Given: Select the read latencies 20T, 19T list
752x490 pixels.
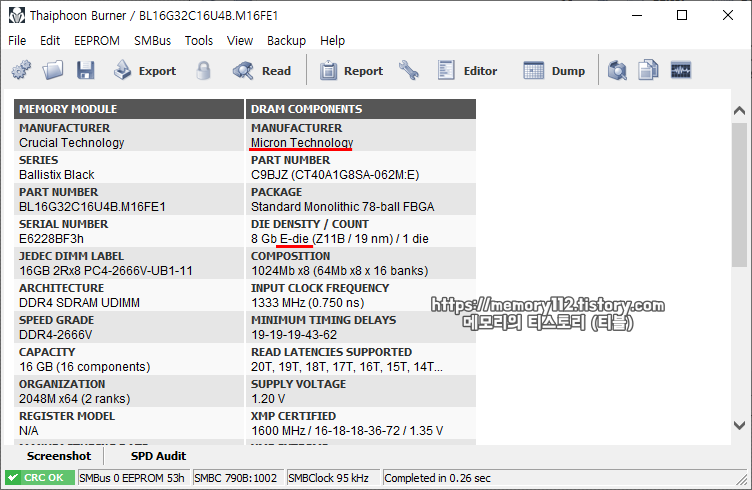Looking at the screenshot, I should (x=347, y=367).
